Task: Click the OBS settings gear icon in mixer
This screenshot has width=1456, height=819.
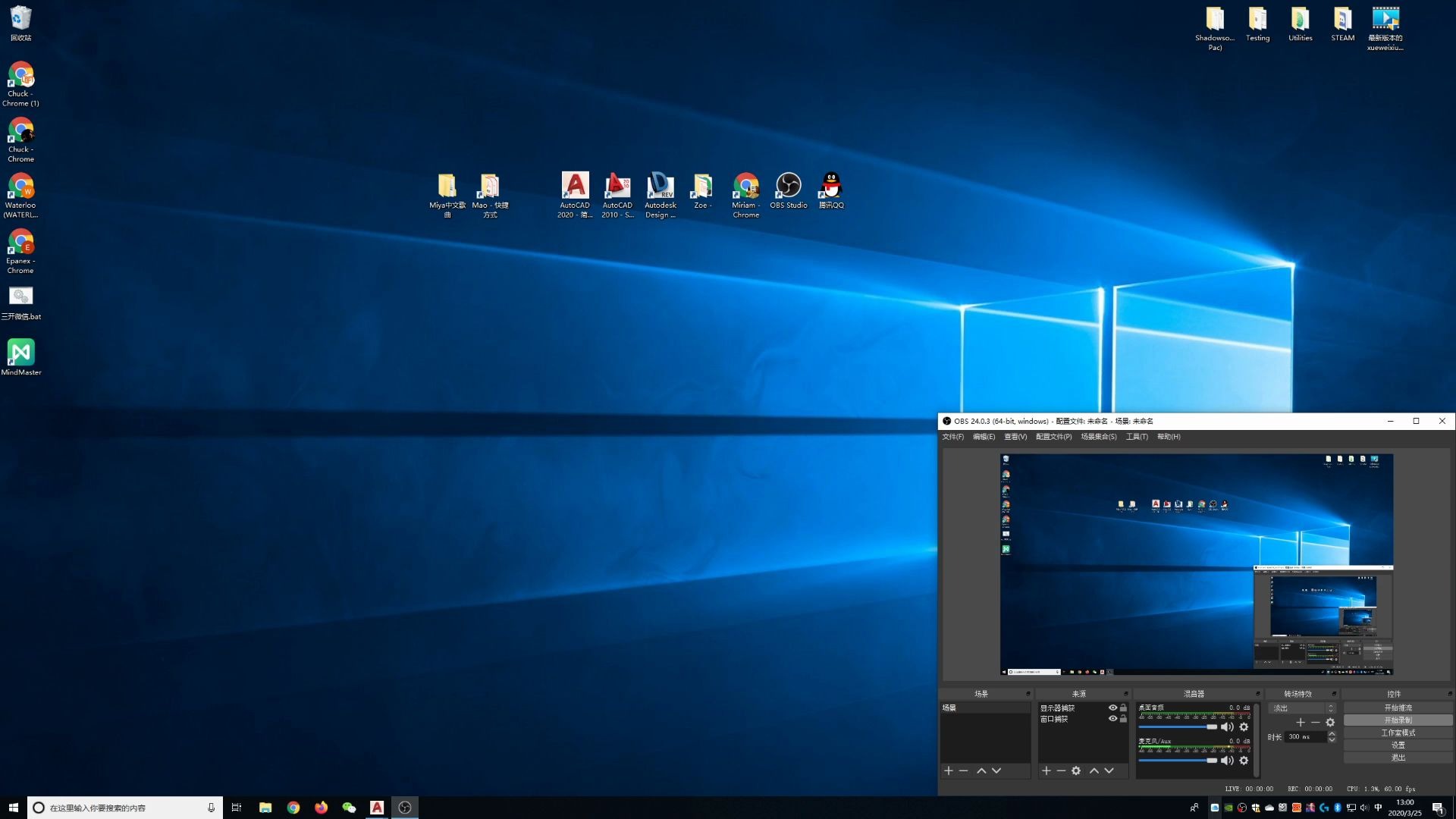Action: pyautogui.click(x=1245, y=727)
